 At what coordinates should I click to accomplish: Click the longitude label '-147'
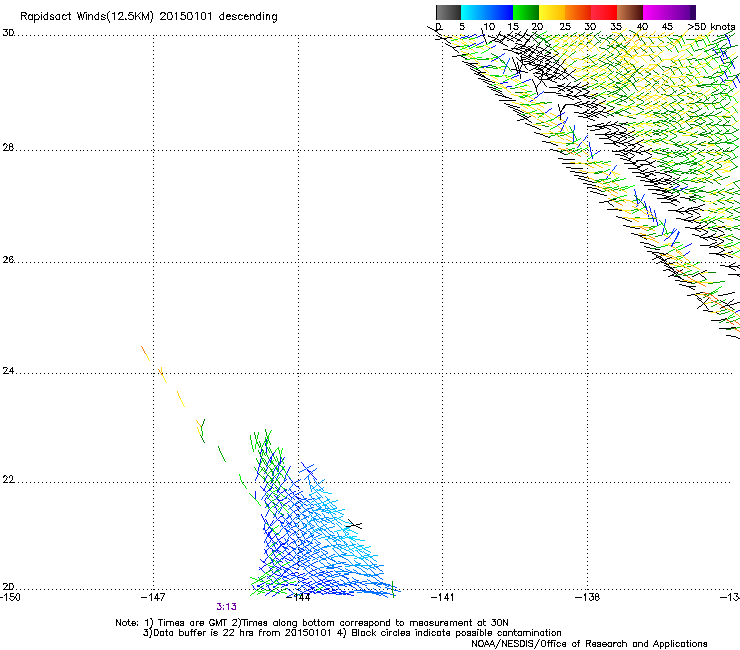(x=153, y=598)
